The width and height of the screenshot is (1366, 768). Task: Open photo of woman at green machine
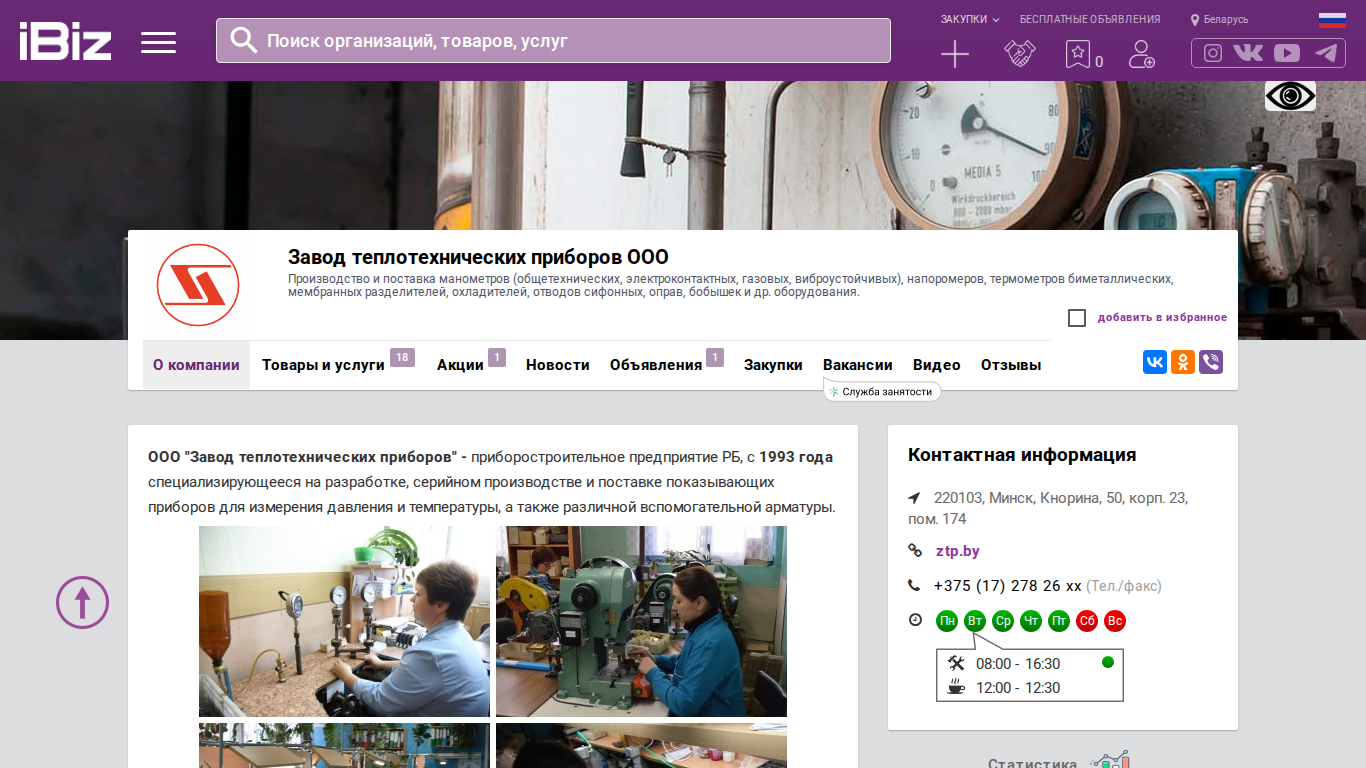(x=641, y=621)
